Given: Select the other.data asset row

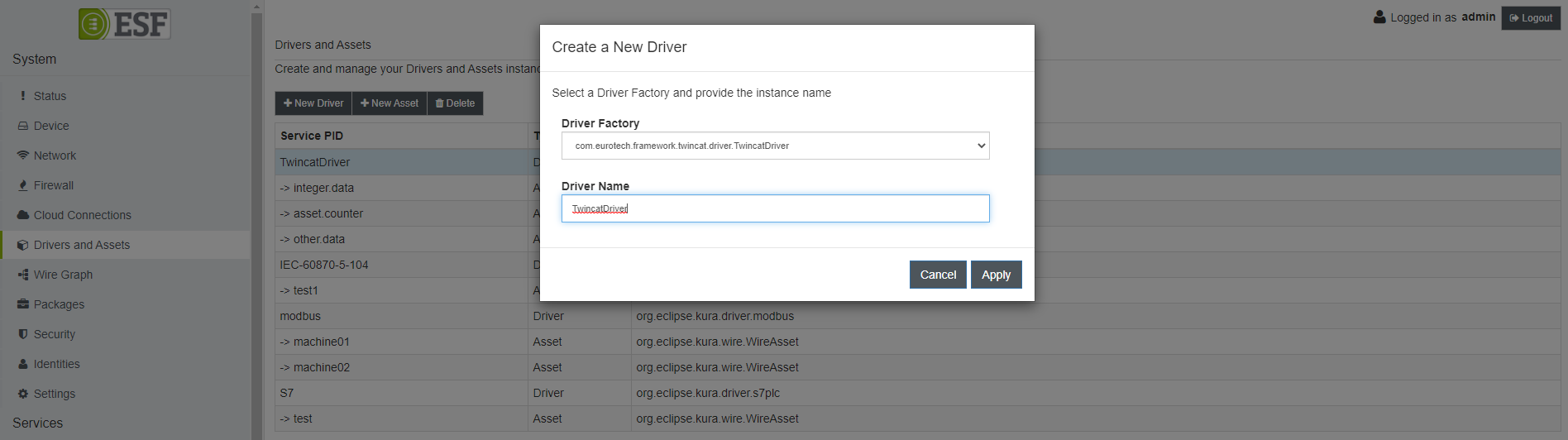Looking at the screenshot, I should coord(401,239).
